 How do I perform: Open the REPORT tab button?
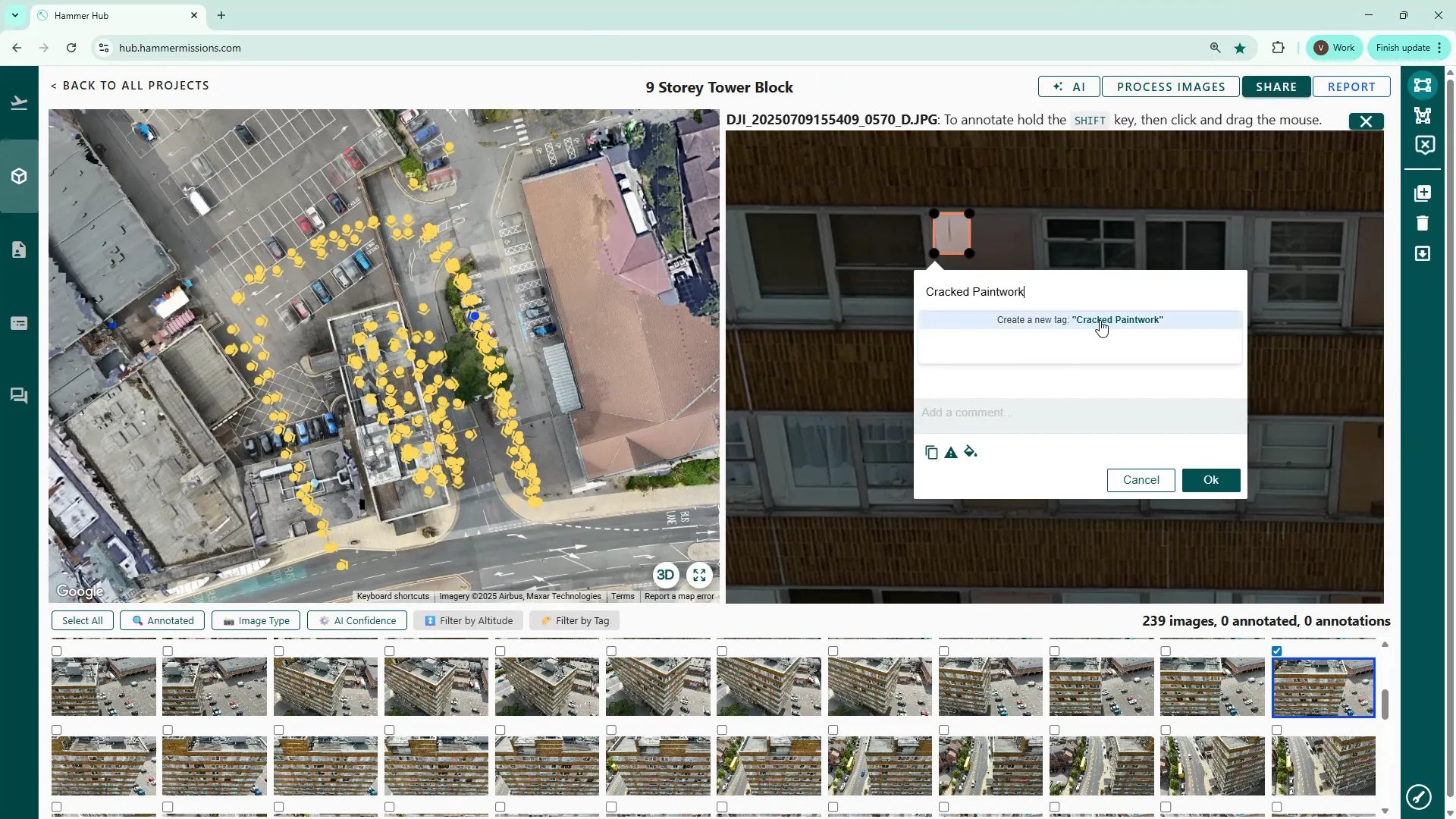[1351, 86]
